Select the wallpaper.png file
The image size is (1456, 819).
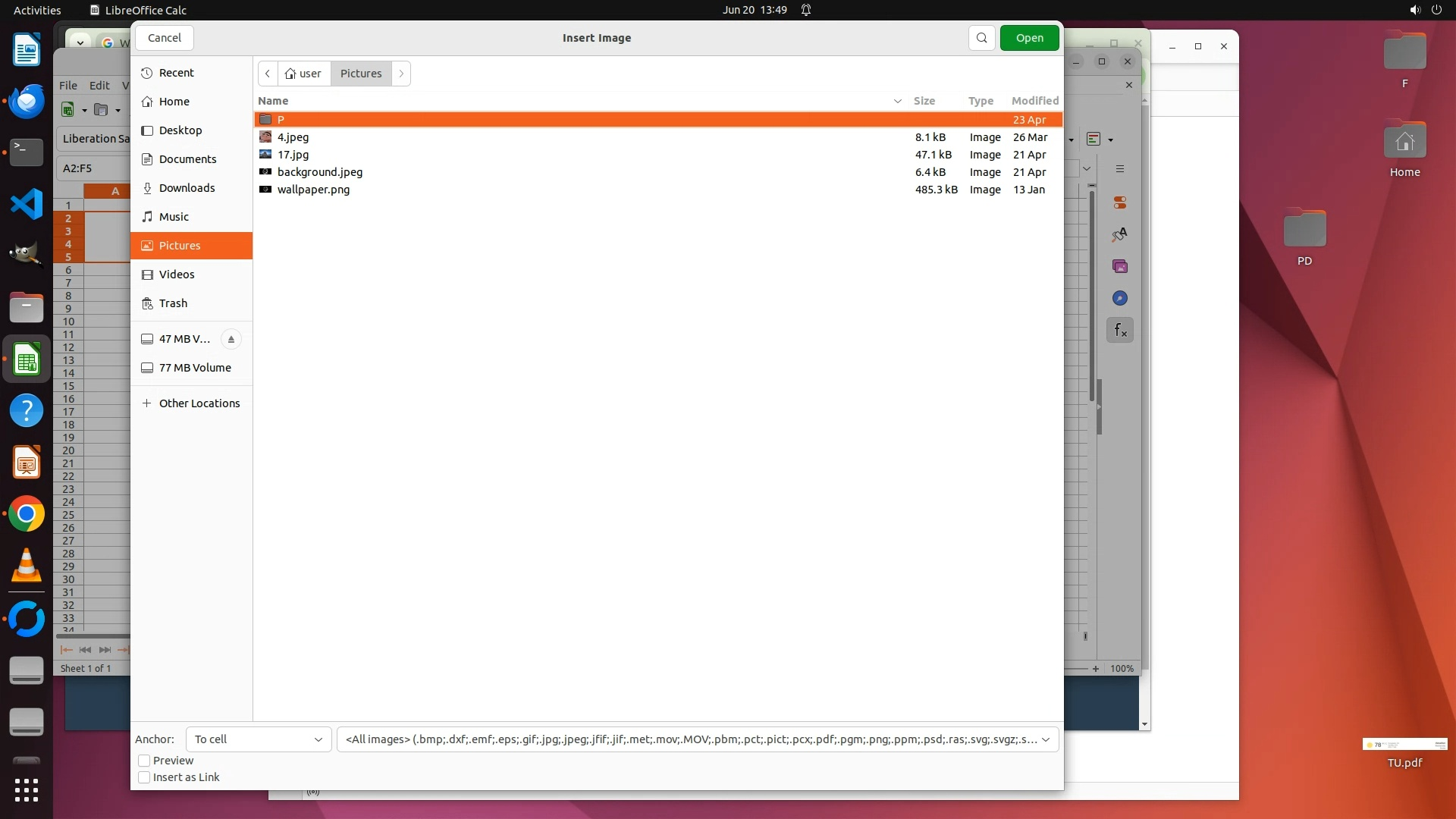[x=313, y=190]
